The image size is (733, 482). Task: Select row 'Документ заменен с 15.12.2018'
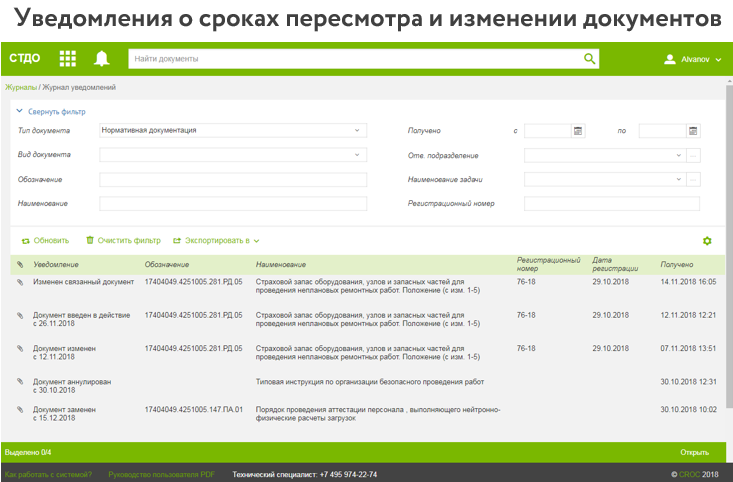tap(368, 414)
